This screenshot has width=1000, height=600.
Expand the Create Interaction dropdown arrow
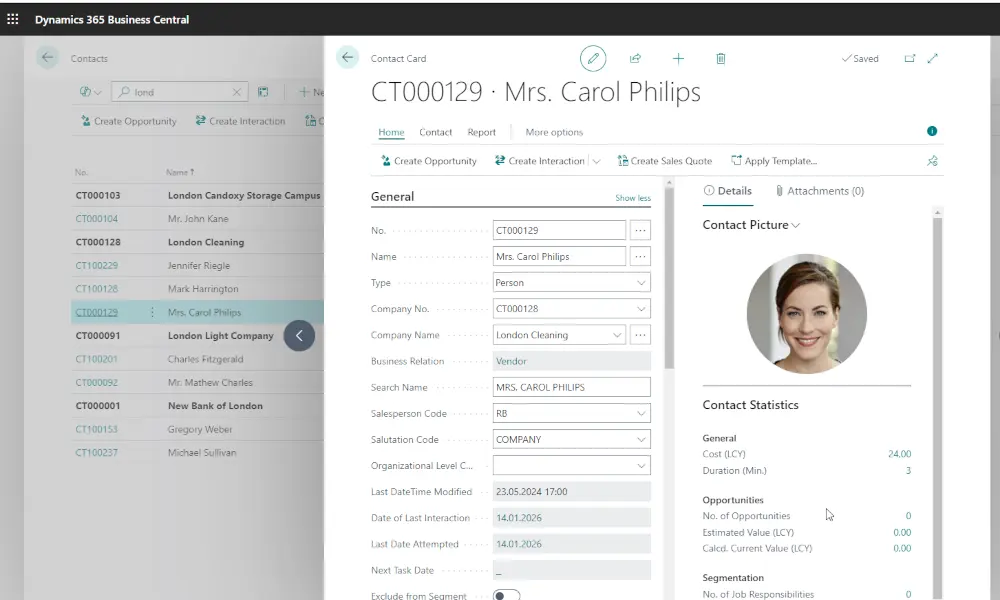[596, 161]
